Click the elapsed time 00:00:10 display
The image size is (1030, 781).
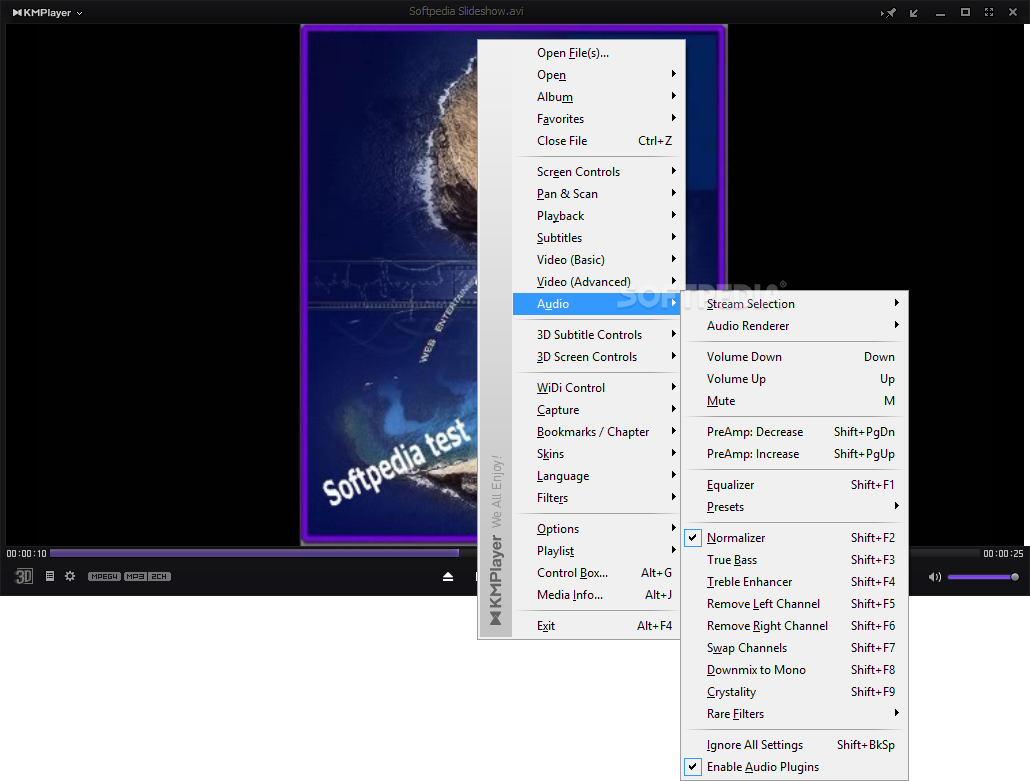coord(26,554)
